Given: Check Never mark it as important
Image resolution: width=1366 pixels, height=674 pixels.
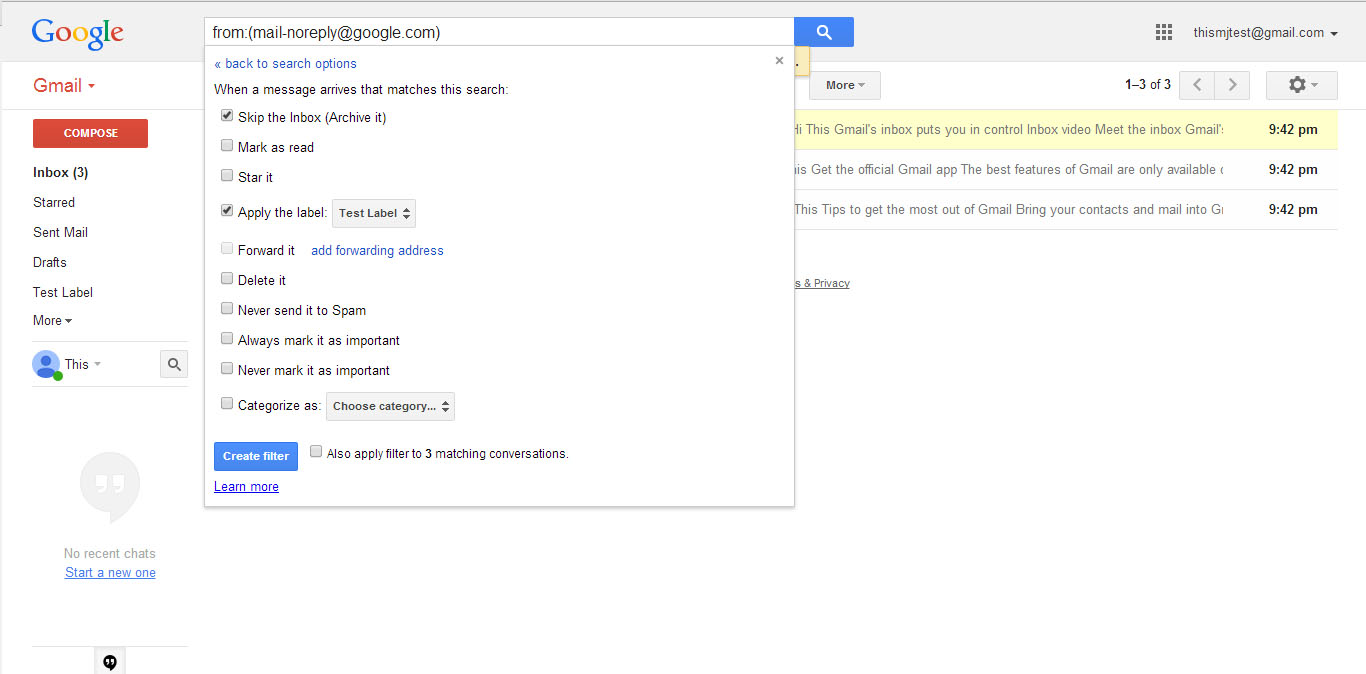Looking at the screenshot, I should 227,369.
